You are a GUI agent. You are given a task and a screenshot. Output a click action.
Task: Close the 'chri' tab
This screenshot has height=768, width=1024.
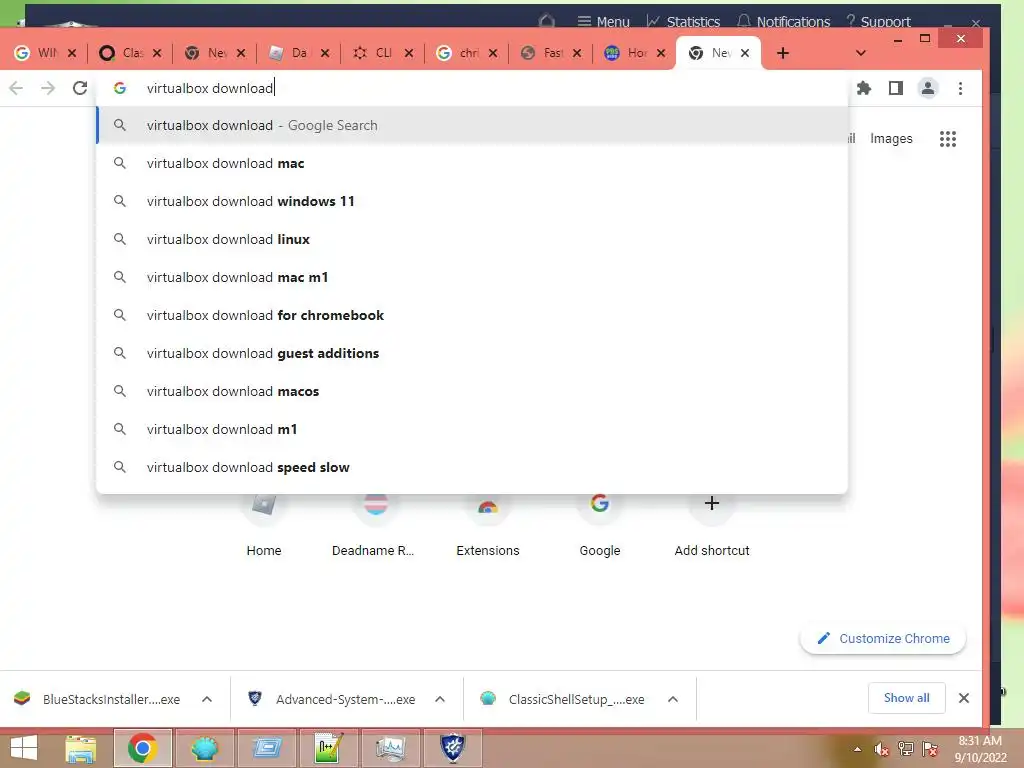[493, 53]
